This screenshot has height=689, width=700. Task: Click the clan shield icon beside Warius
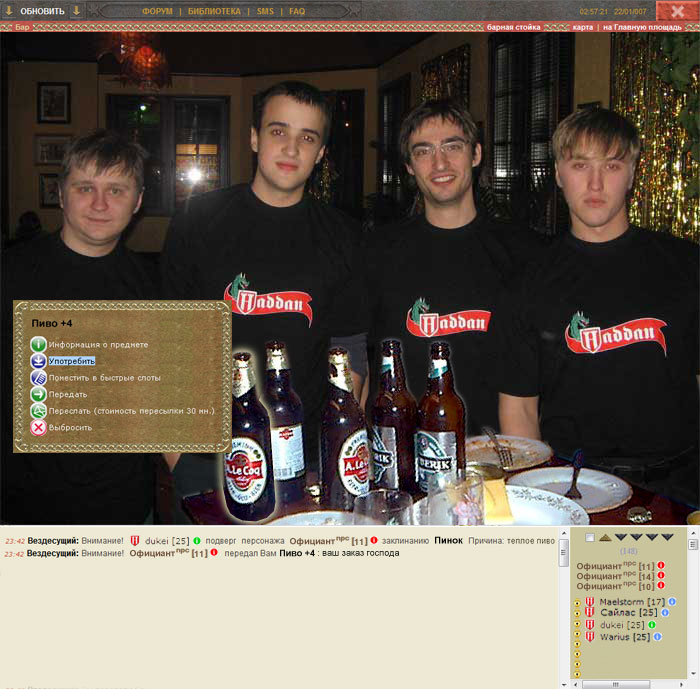pyautogui.click(x=590, y=637)
